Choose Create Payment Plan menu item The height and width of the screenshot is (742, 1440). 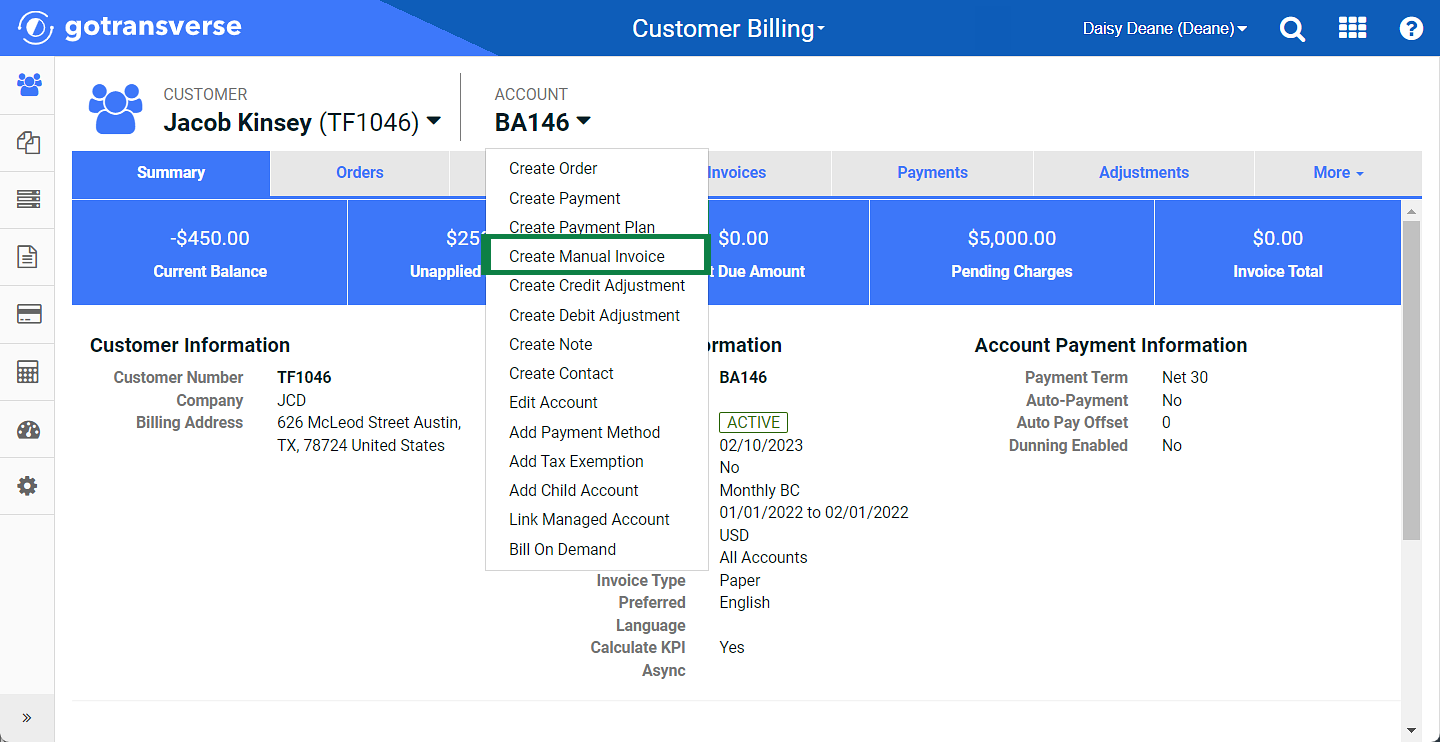(596, 227)
